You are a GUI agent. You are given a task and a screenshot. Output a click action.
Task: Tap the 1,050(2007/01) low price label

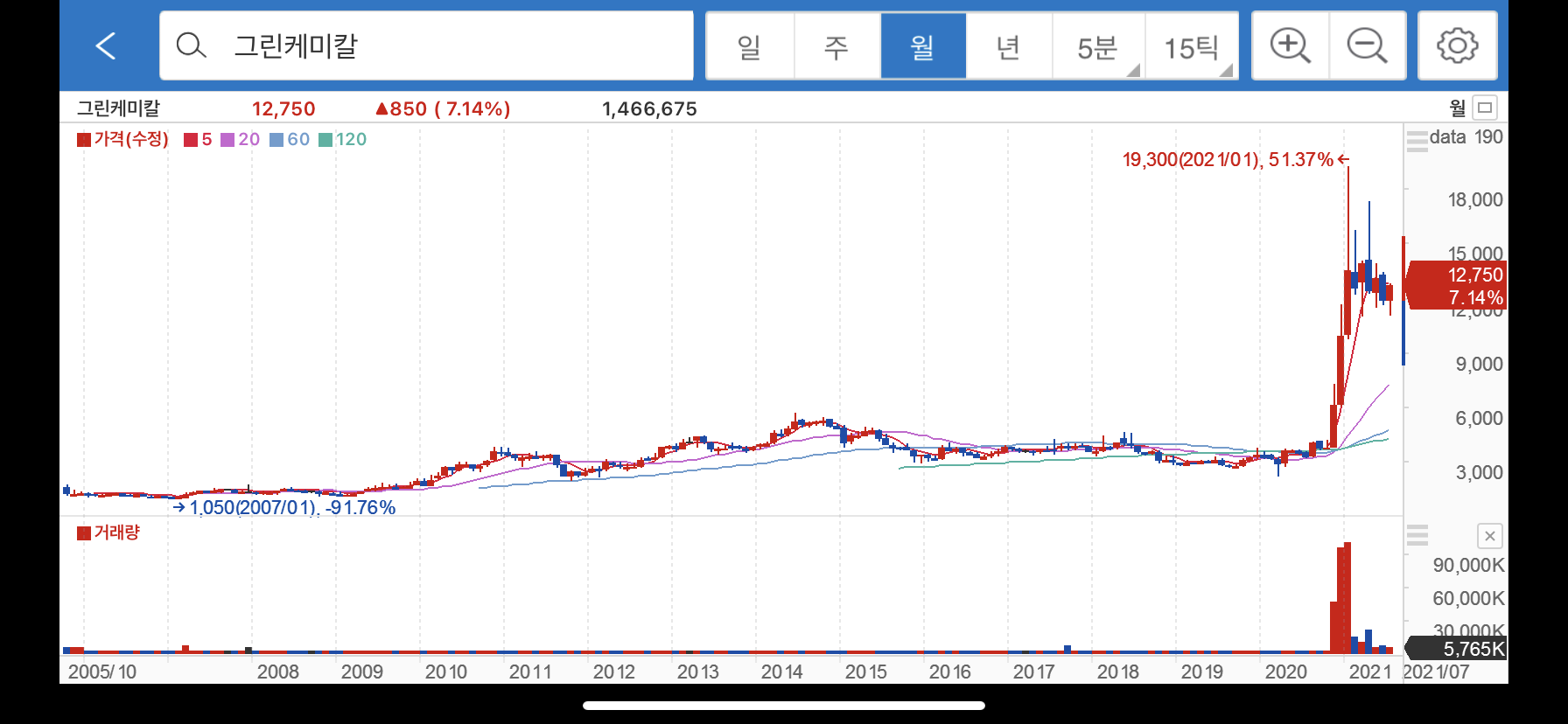click(285, 507)
